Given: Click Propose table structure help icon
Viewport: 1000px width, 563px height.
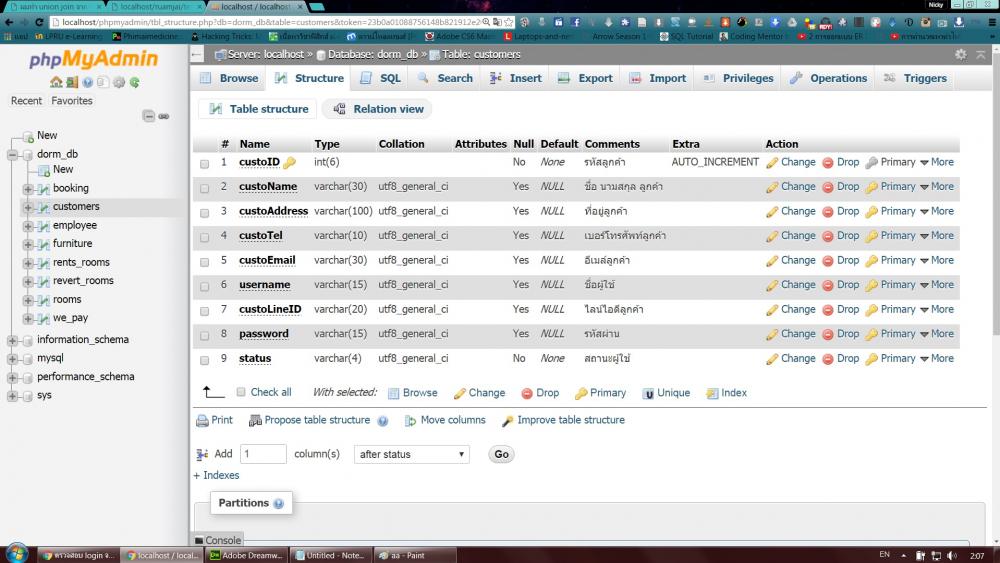Looking at the screenshot, I should click(x=383, y=421).
